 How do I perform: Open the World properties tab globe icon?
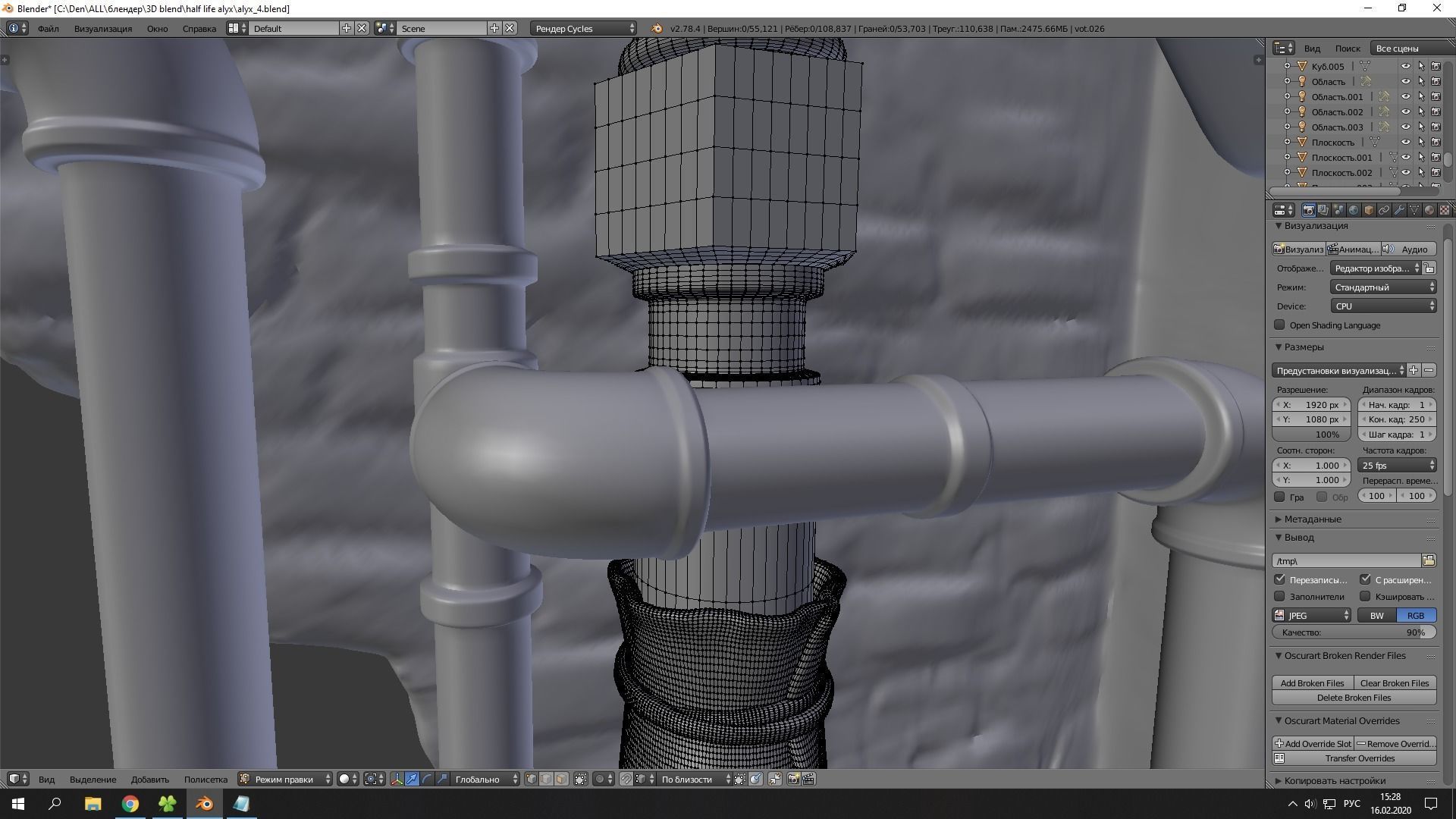pyautogui.click(x=1354, y=210)
